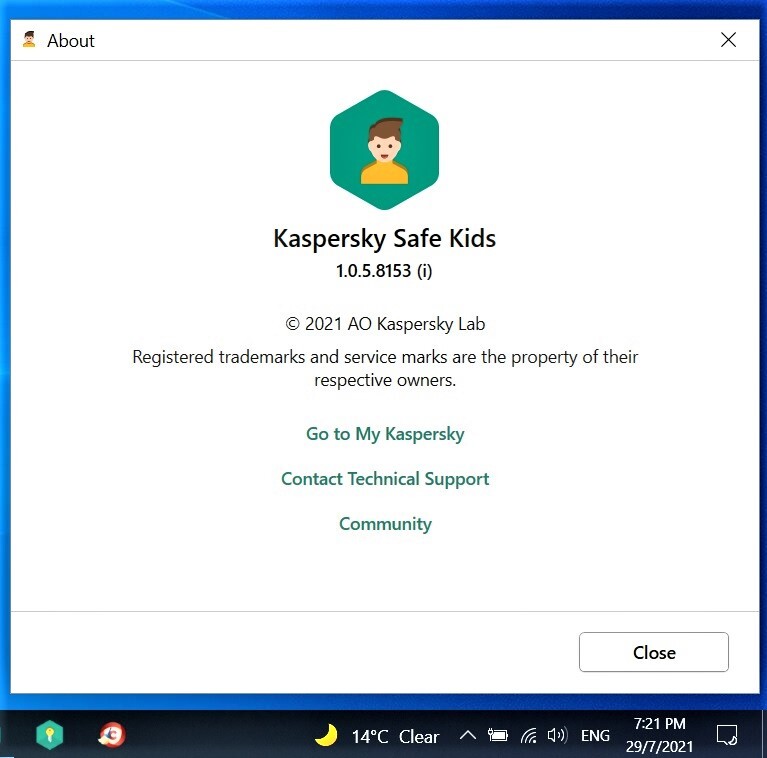Click the 14°C Clear weather text

395,736
